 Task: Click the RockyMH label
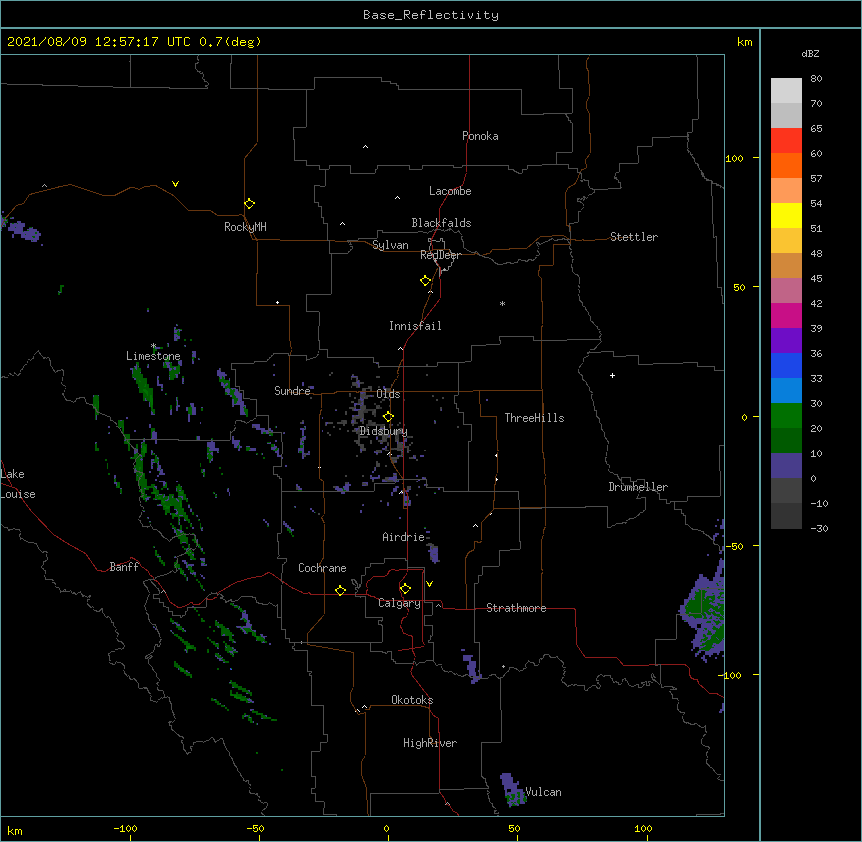coord(245,227)
